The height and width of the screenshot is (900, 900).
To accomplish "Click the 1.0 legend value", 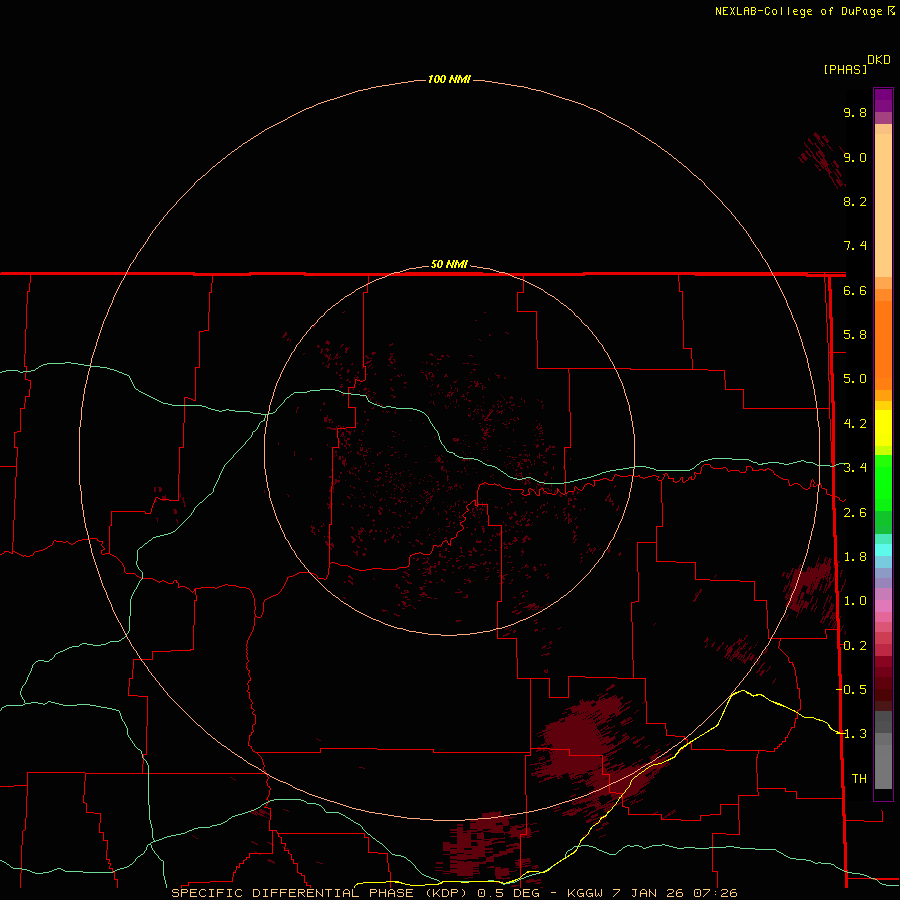I will tap(855, 601).
